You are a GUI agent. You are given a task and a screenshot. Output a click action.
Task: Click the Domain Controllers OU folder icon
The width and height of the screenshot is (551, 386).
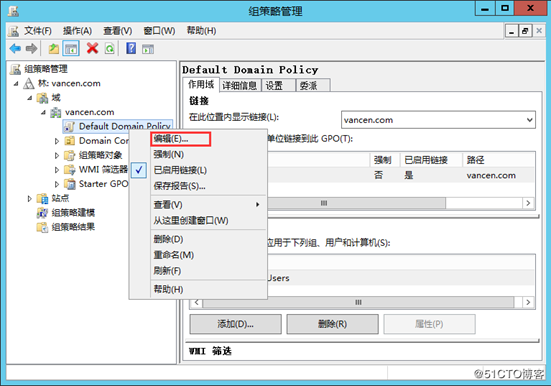[70, 141]
